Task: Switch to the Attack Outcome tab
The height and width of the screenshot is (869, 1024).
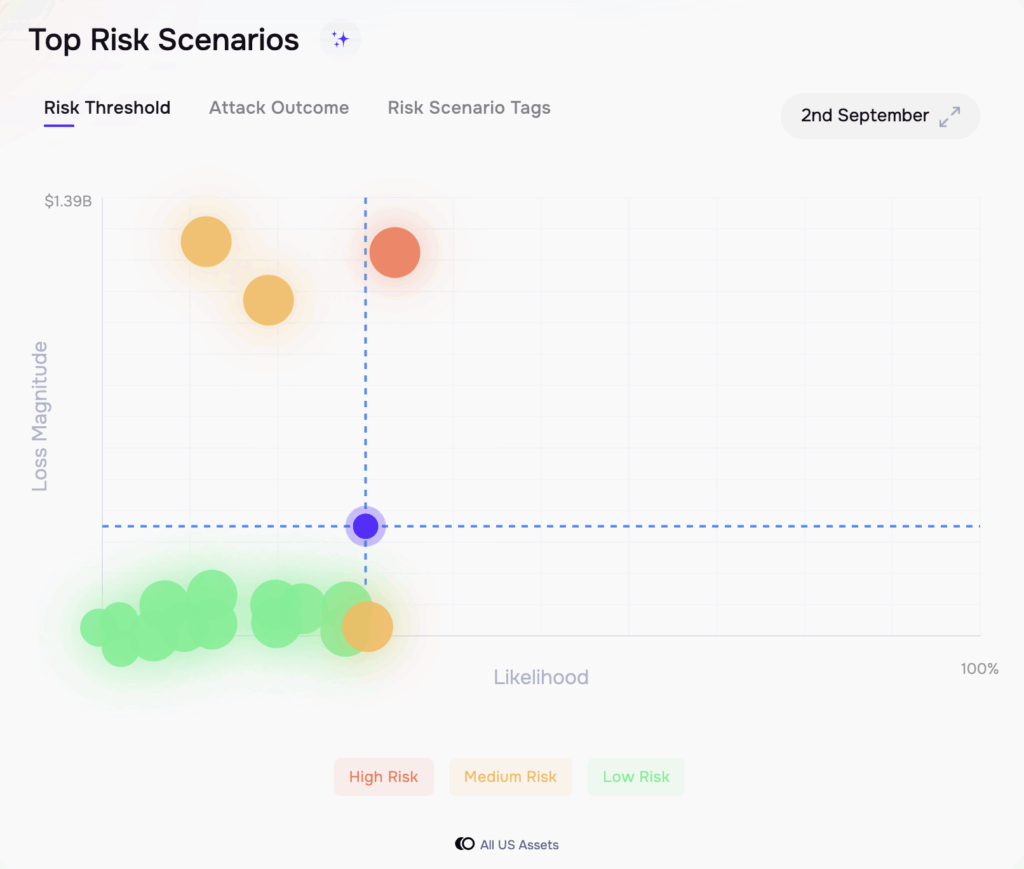Action: [x=279, y=108]
